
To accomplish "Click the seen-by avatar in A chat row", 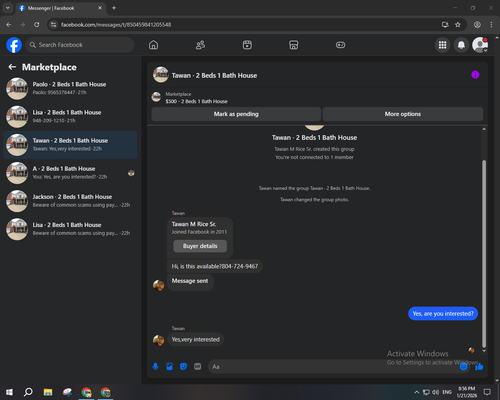I will (131, 173).
